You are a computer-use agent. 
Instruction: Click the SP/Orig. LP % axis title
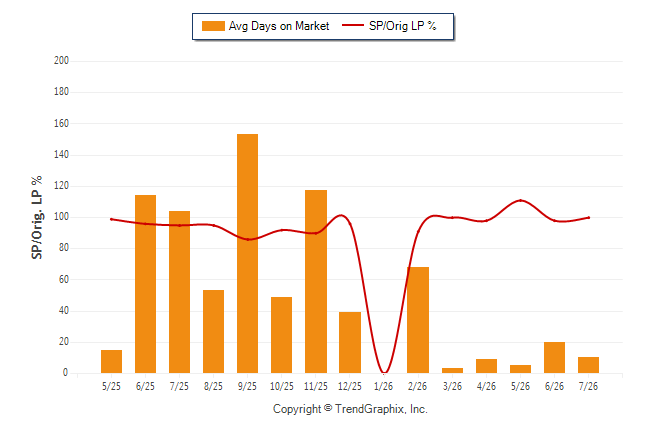tap(37, 217)
